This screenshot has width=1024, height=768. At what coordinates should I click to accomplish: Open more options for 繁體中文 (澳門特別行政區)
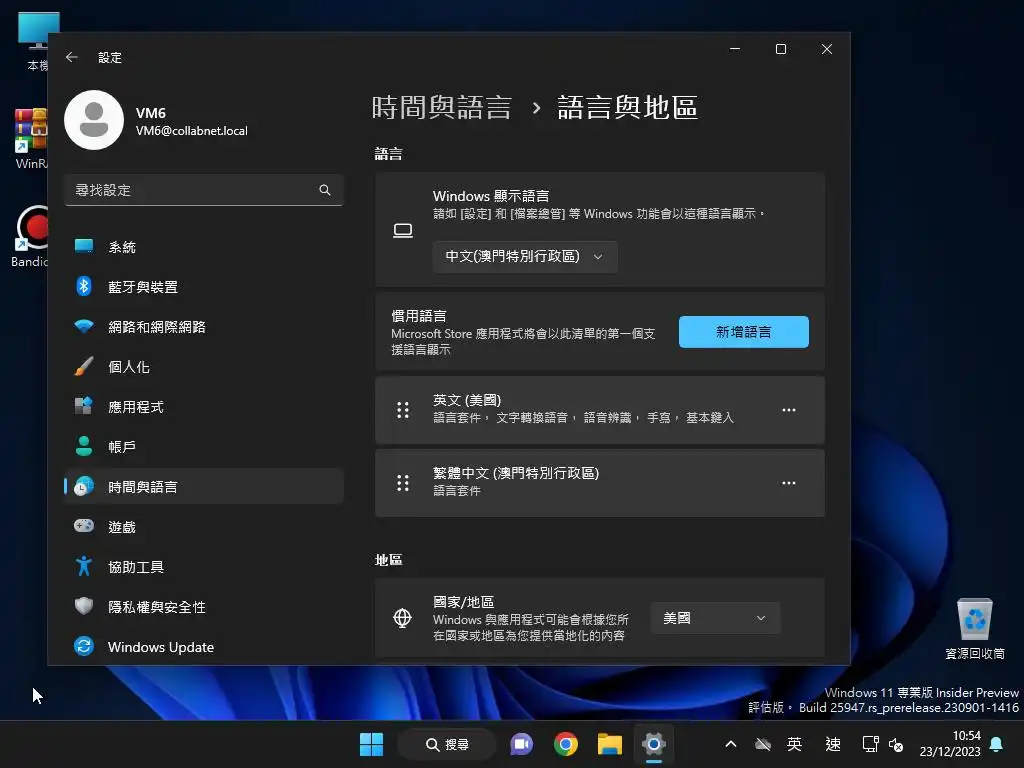(x=789, y=483)
